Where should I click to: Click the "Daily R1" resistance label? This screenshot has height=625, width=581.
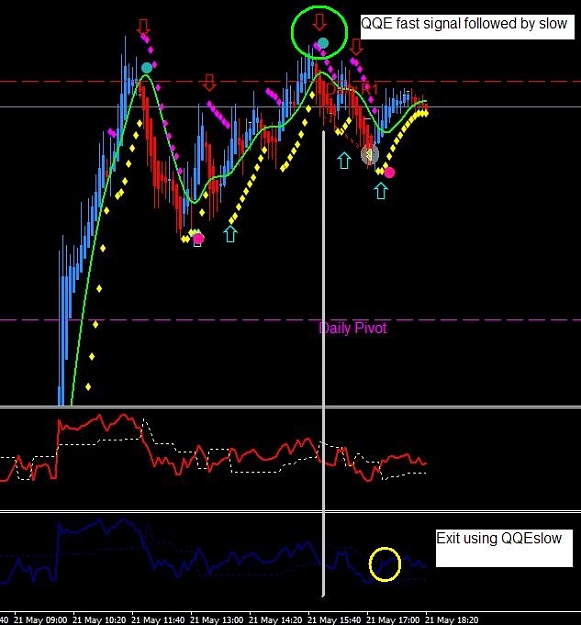click(x=352, y=90)
